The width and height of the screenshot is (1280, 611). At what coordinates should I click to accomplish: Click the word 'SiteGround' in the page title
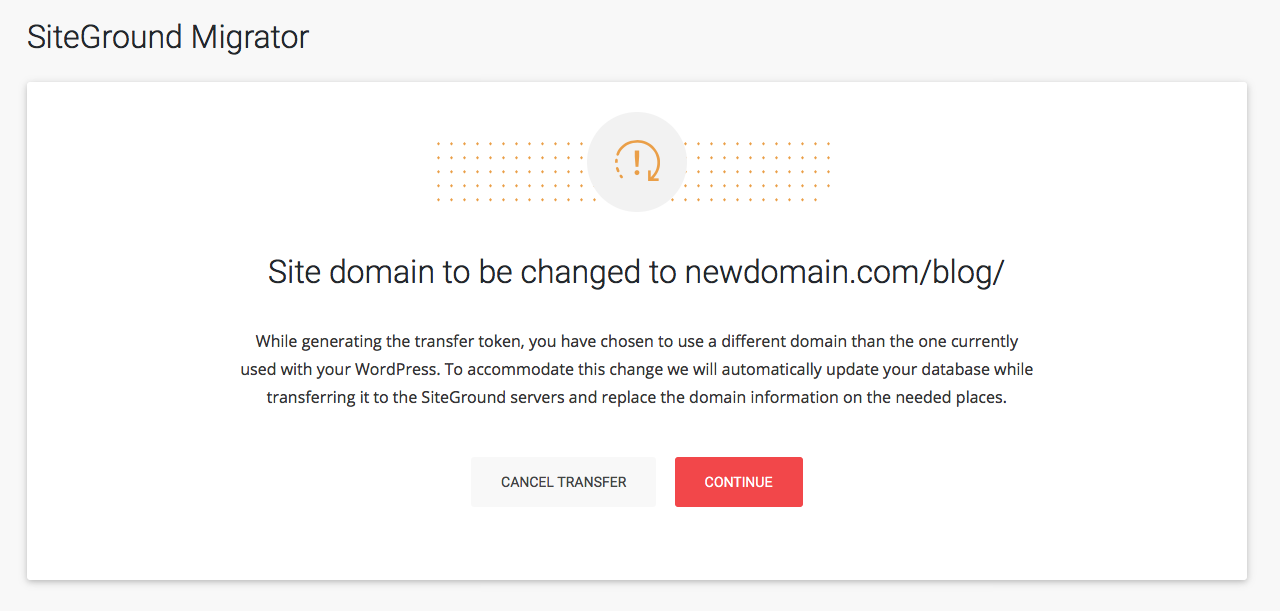(x=104, y=37)
